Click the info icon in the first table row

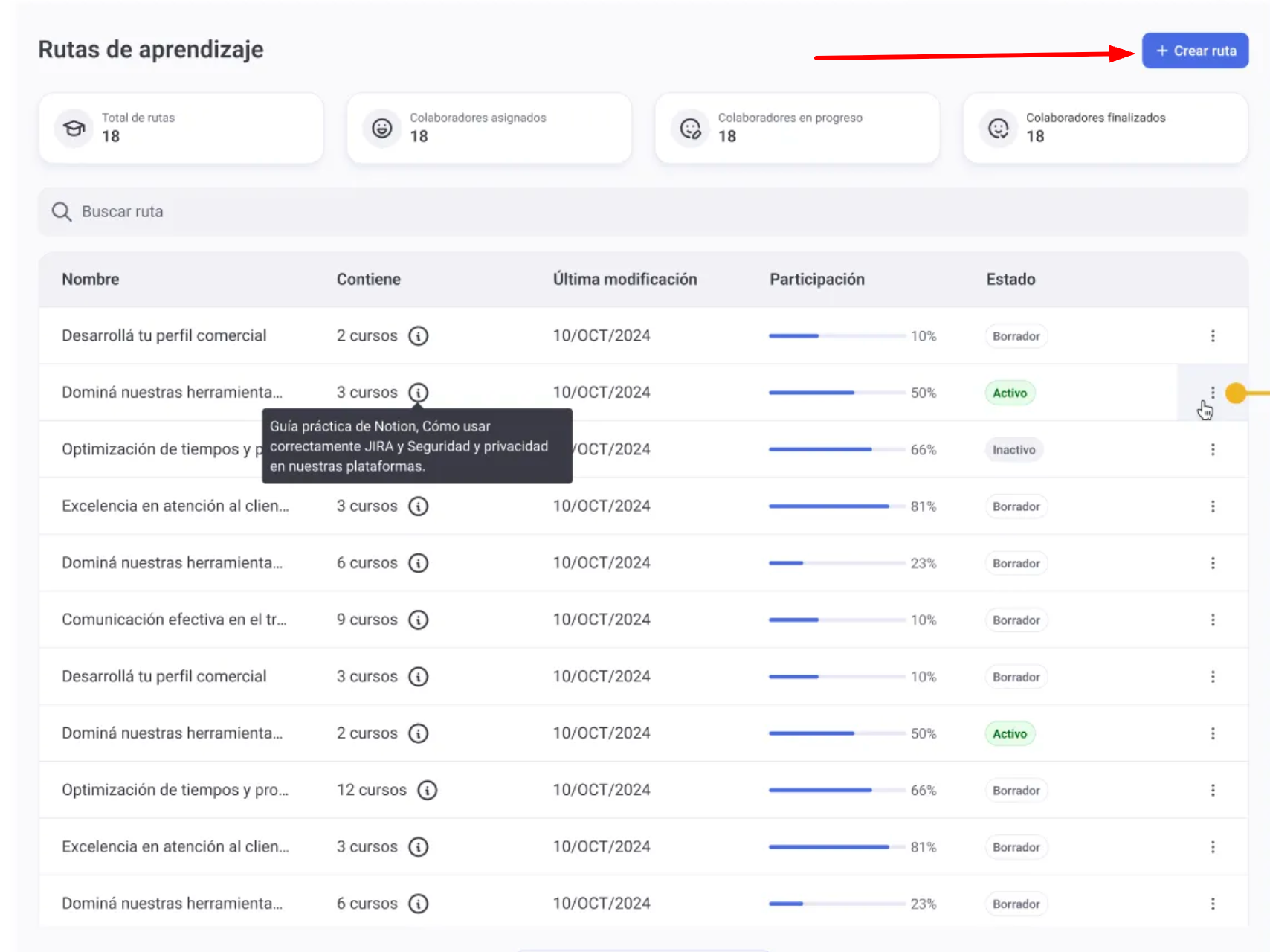pos(419,335)
